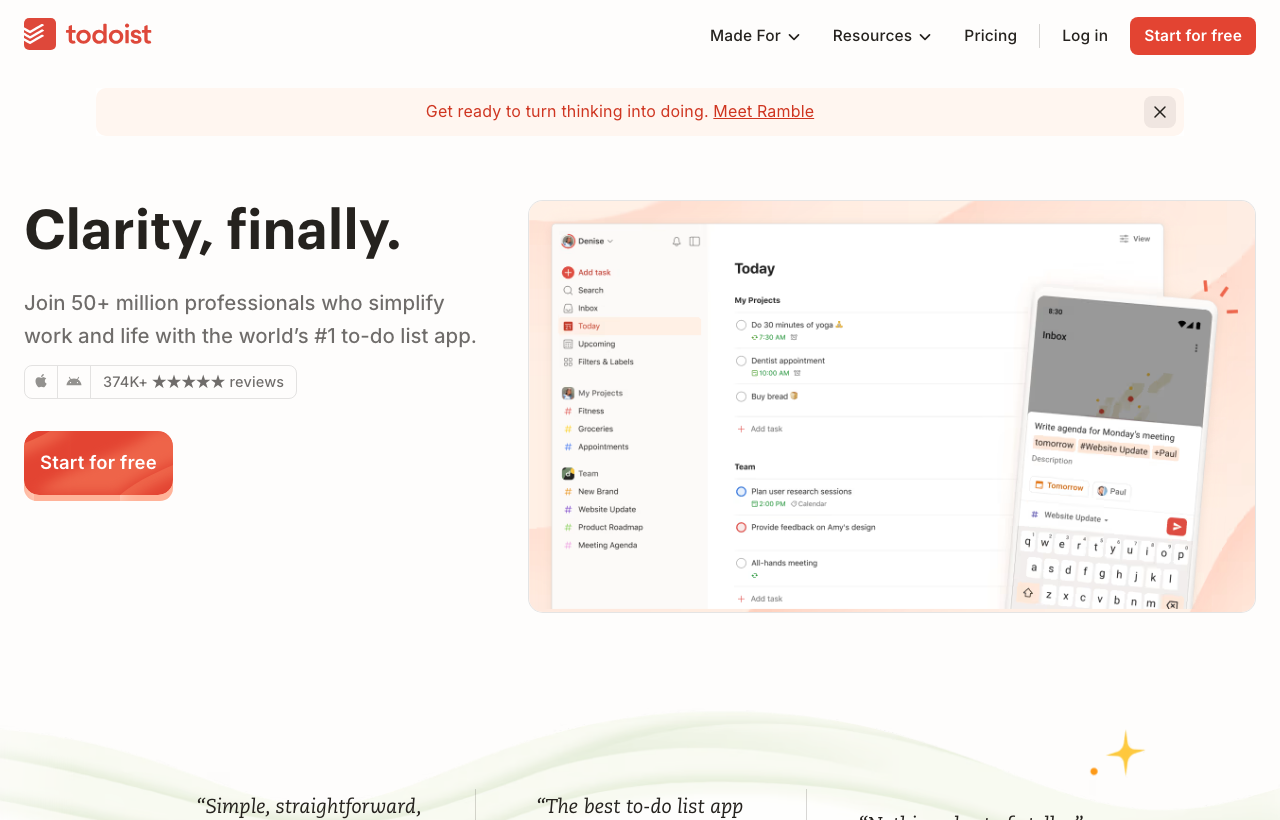This screenshot has height=820, width=1280.
Task: Dismiss the Ramble announcement banner
Action: coord(1160,112)
